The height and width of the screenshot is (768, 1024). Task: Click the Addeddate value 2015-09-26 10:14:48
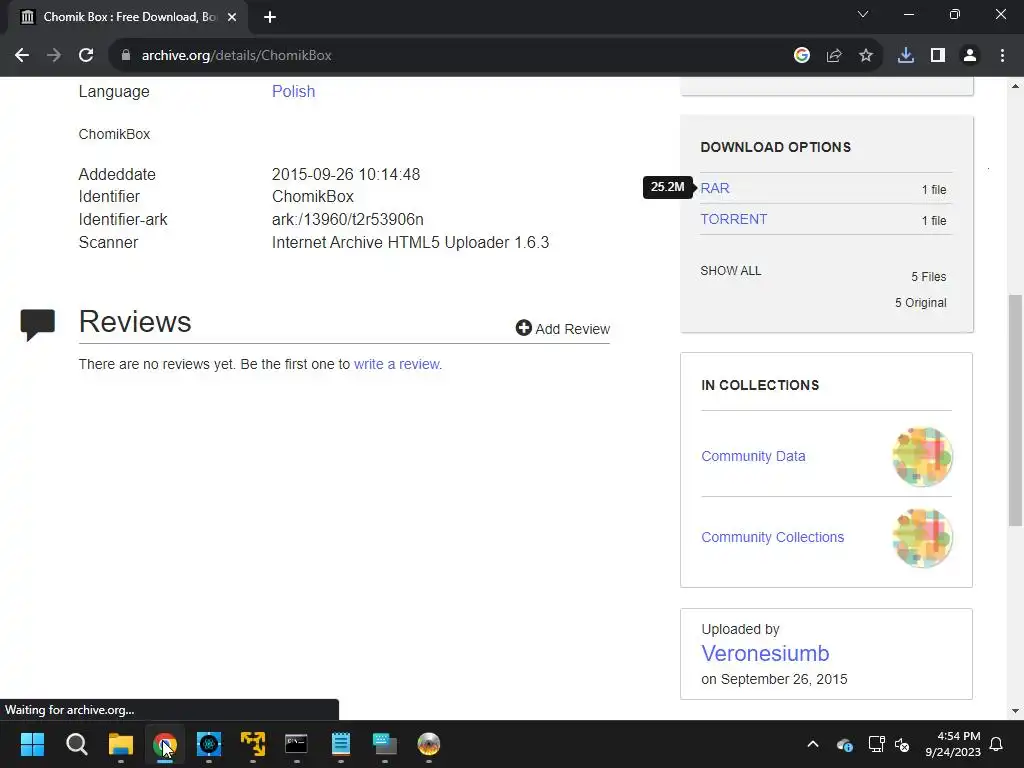pyautogui.click(x=345, y=174)
